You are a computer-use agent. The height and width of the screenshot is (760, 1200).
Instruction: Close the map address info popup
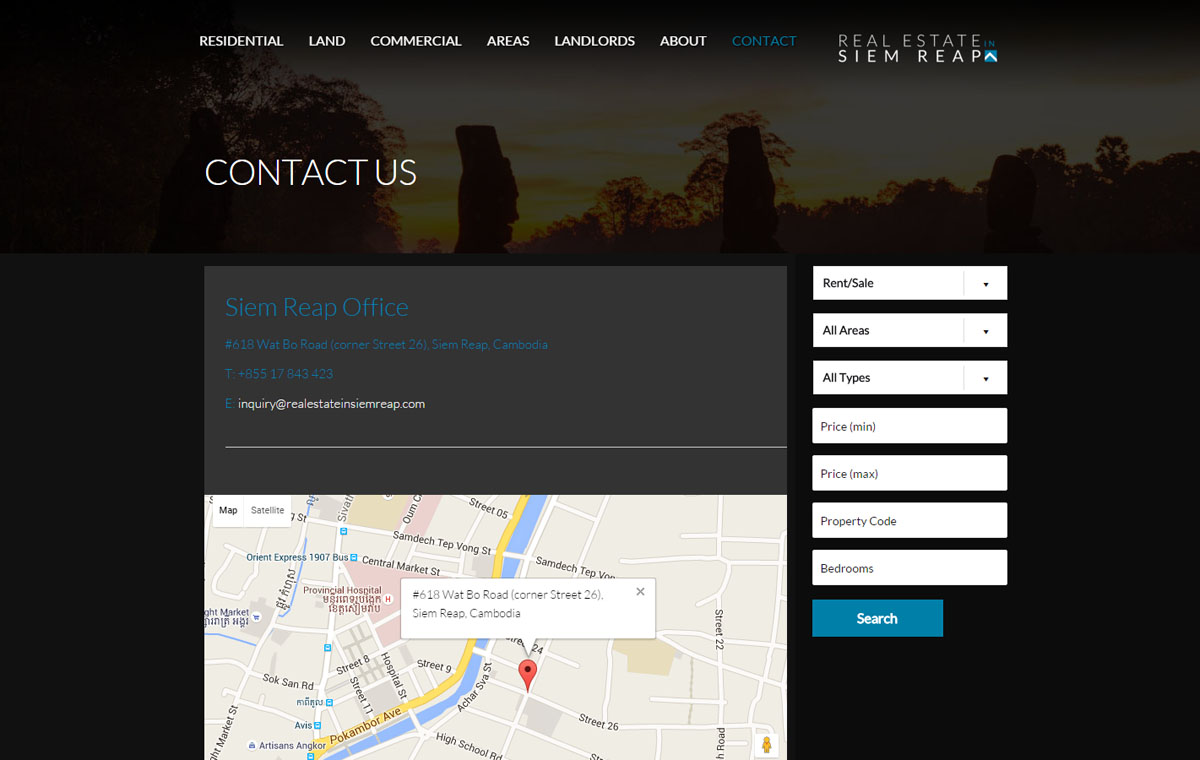point(640,592)
